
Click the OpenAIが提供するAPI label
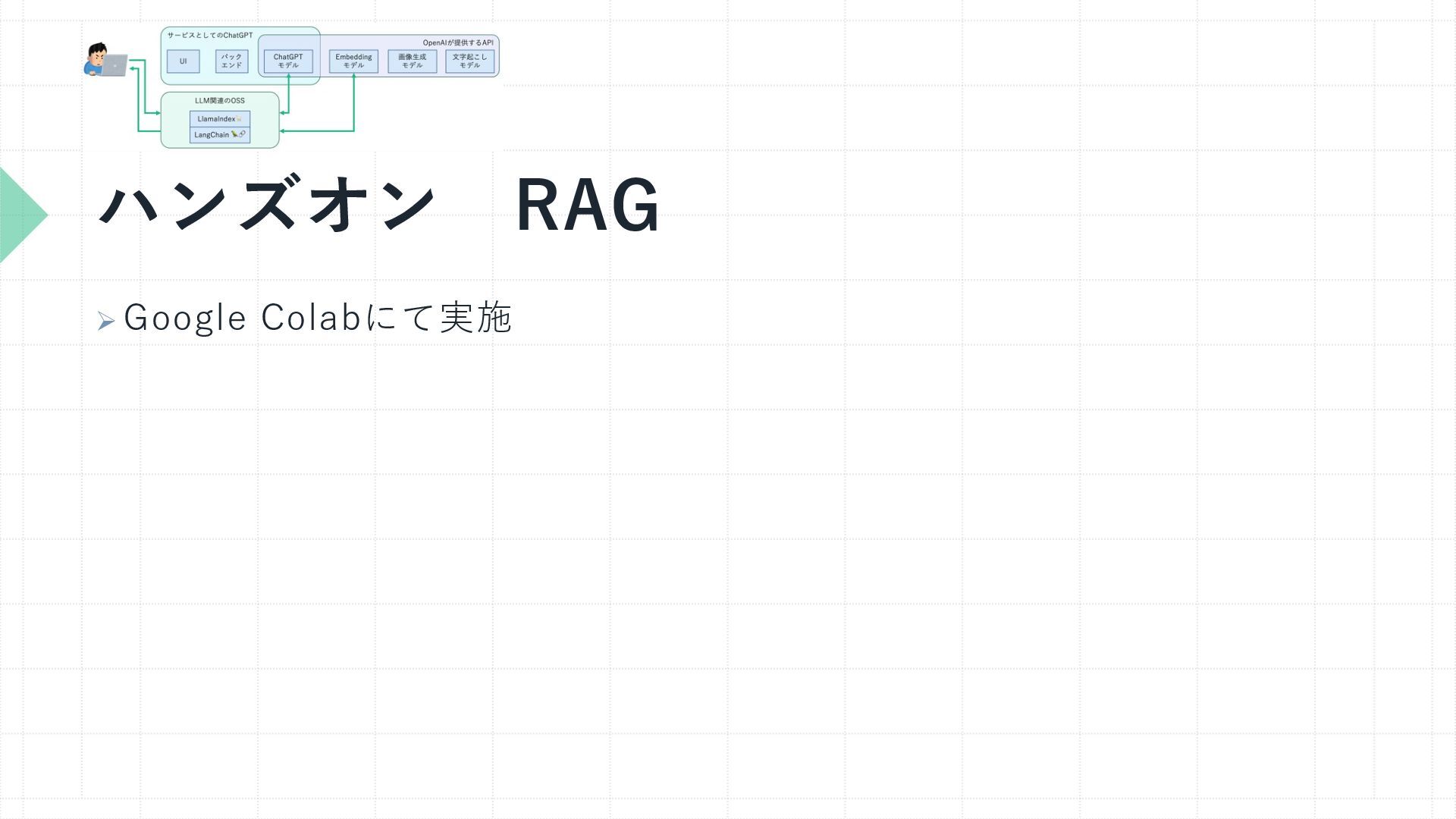[457, 43]
